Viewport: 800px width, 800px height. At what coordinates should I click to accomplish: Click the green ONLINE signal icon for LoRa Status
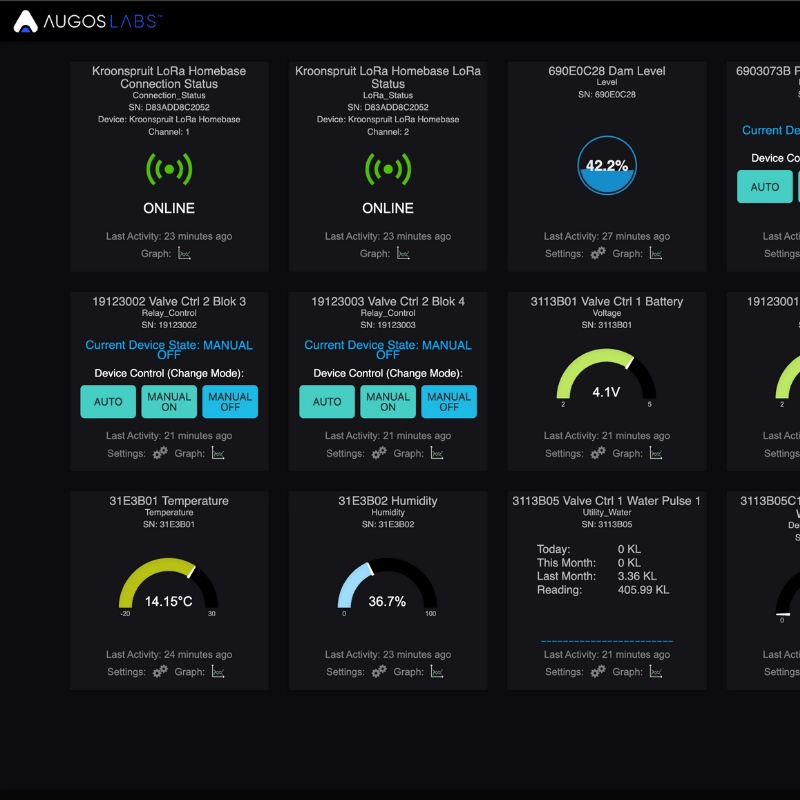click(x=388, y=170)
